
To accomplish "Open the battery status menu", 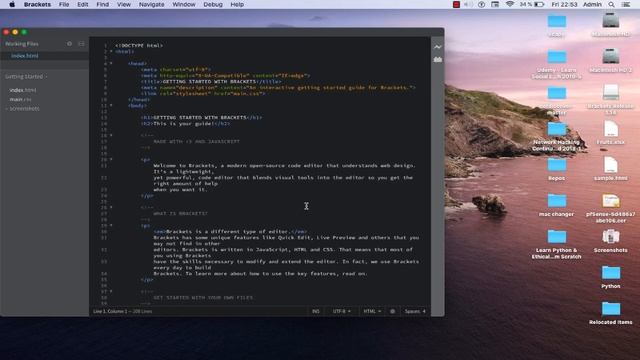I will pyautogui.click(x=532, y=4).
